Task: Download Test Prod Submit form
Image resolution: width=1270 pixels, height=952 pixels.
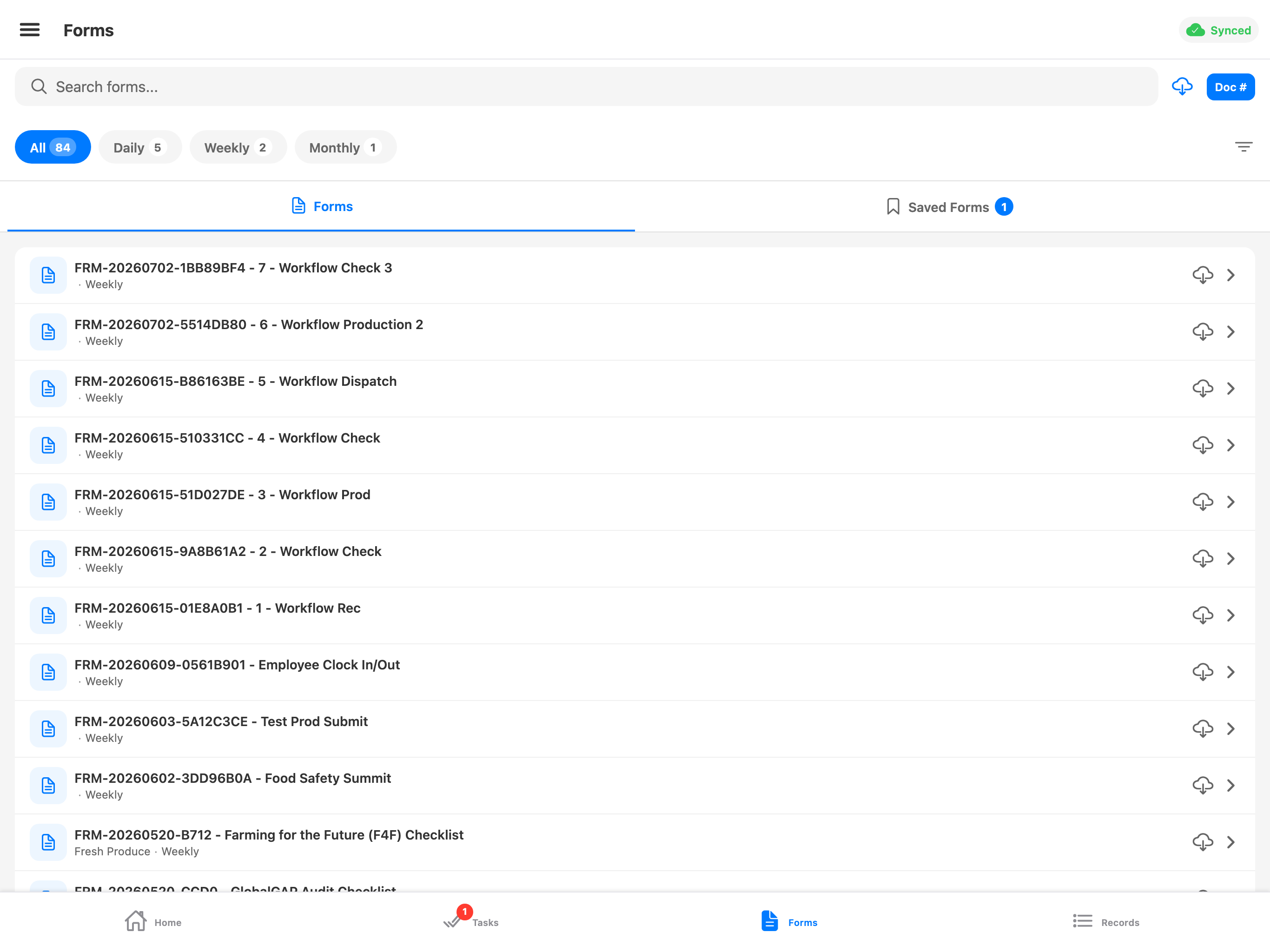Action: point(1203,728)
